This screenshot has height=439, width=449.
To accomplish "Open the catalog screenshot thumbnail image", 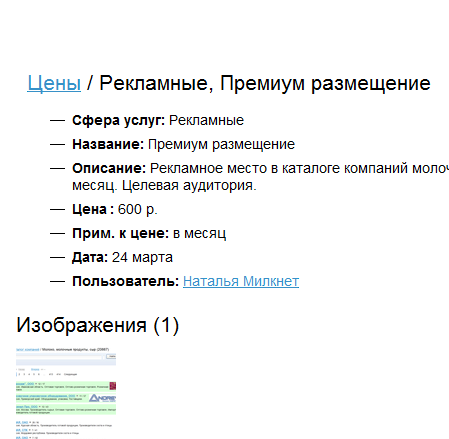I will click(x=66, y=393).
